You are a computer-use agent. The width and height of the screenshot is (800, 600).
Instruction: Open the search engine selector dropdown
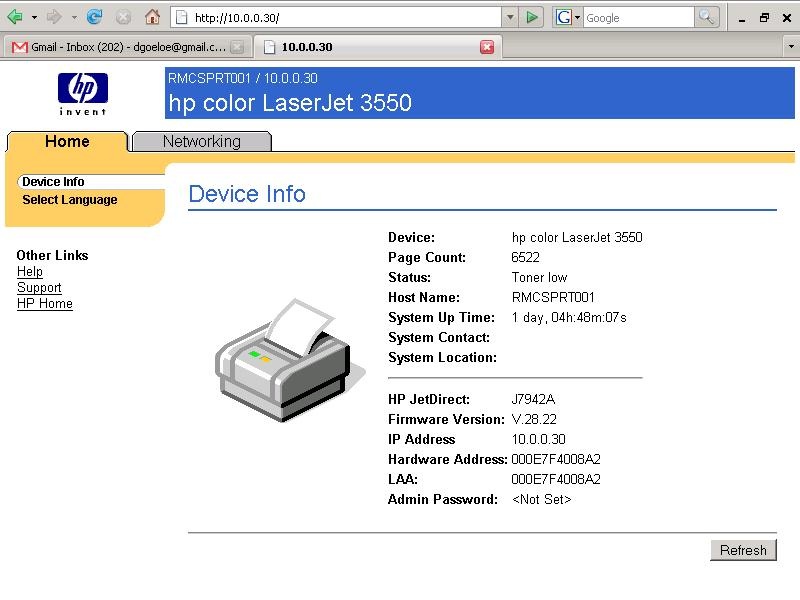coord(578,18)
